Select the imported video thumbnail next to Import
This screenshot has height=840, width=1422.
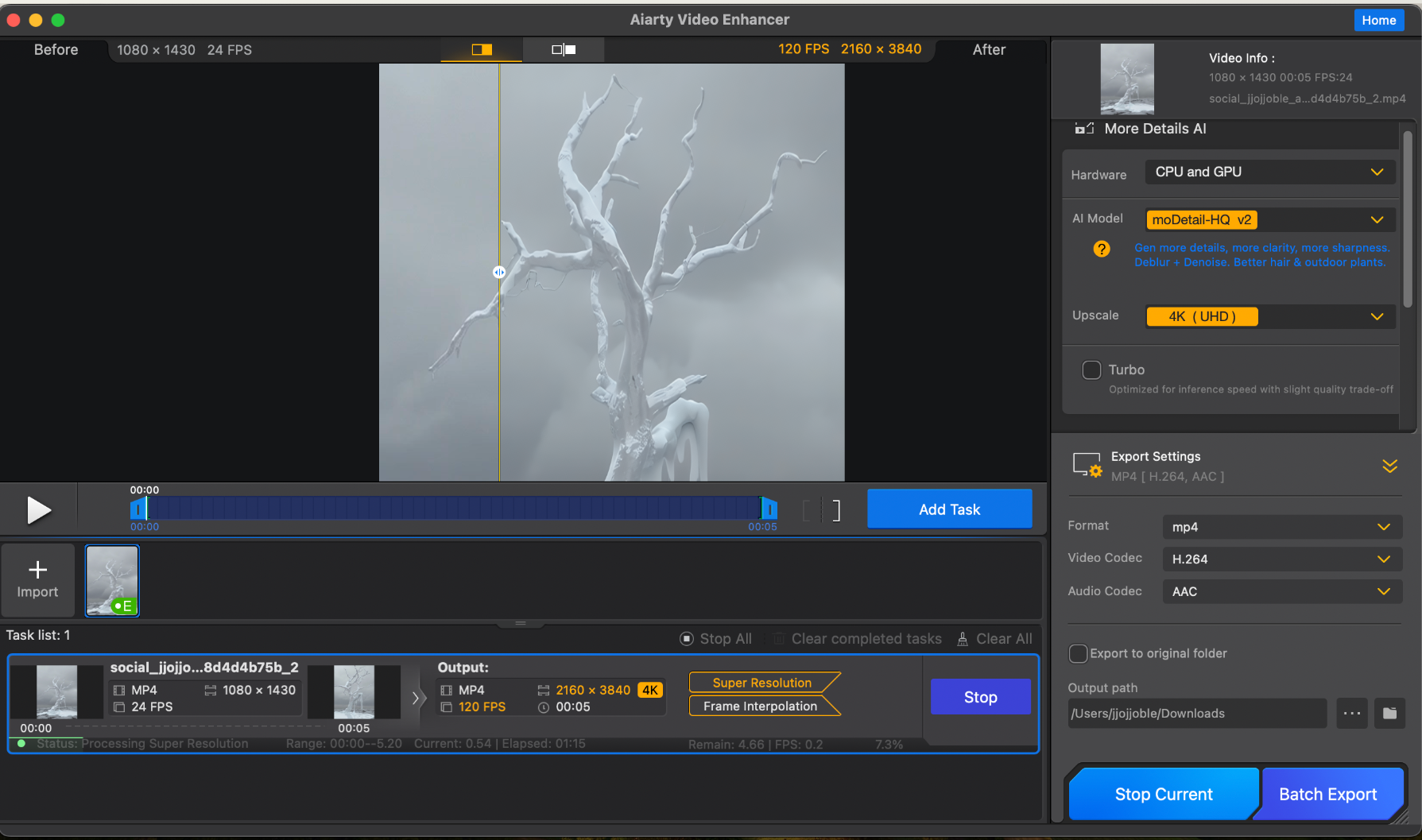(x=112, y=580)
